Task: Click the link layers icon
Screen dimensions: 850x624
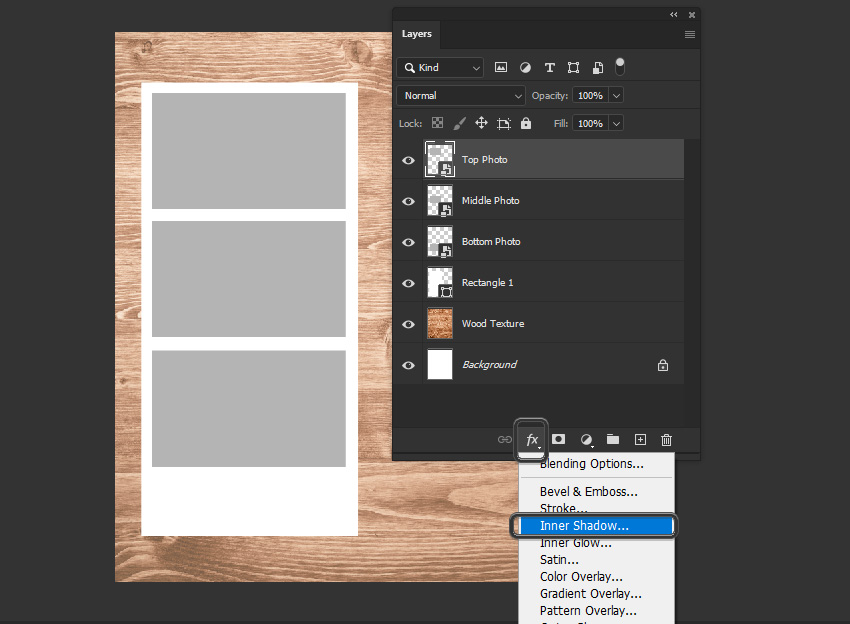Action: (x=505, y=439)
